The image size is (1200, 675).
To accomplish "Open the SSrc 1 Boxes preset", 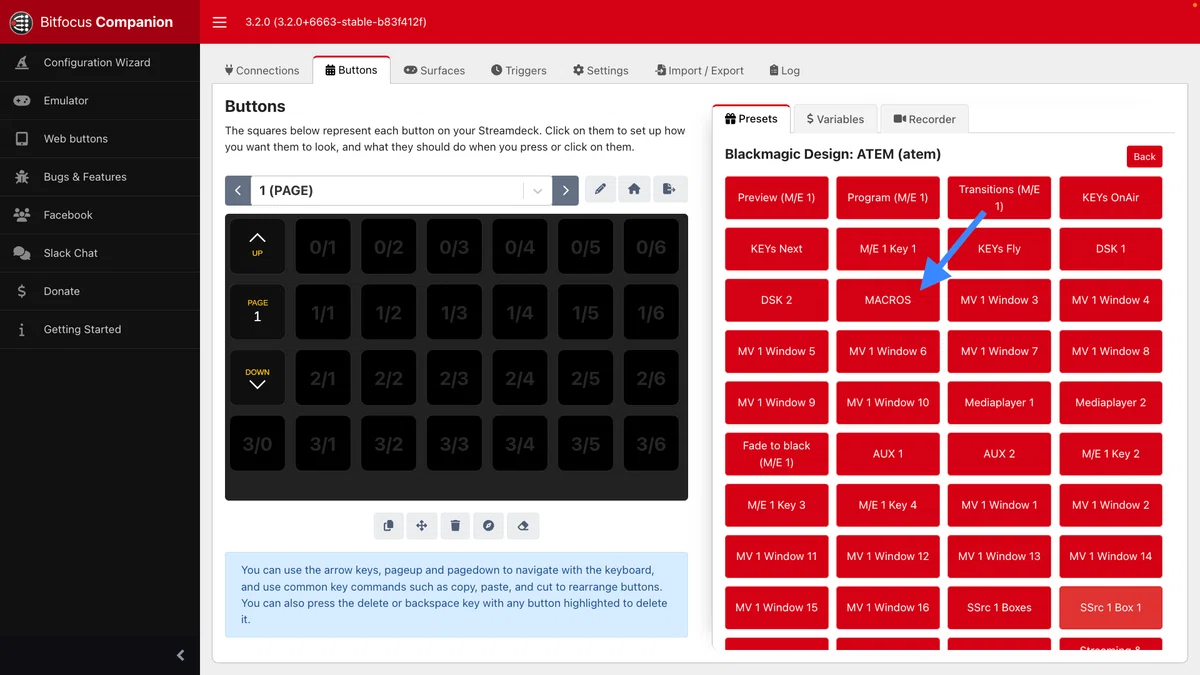I will tap(999, 607).
